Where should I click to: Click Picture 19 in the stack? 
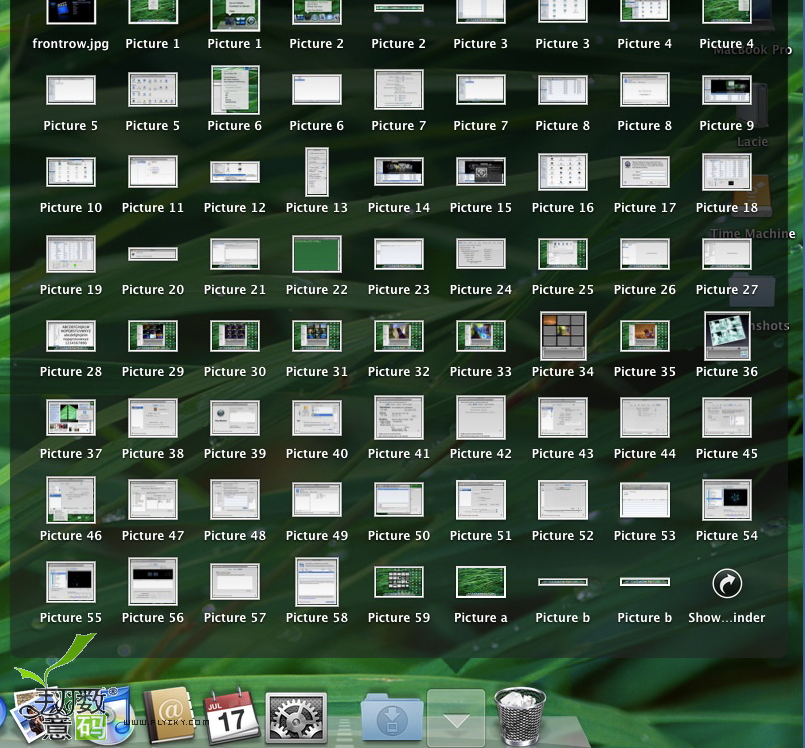(71, 254)
